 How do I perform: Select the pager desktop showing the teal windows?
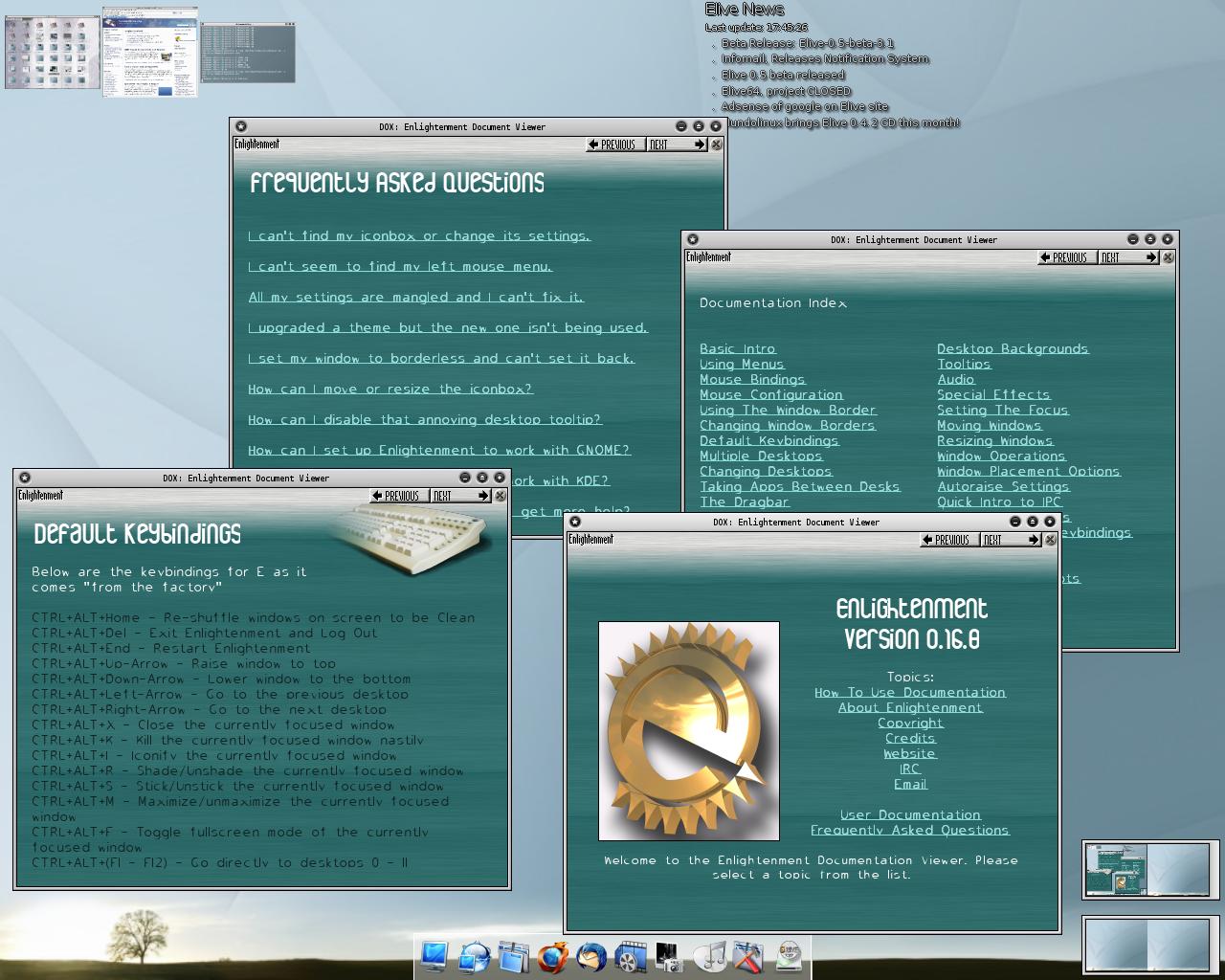coord(1115,870)
